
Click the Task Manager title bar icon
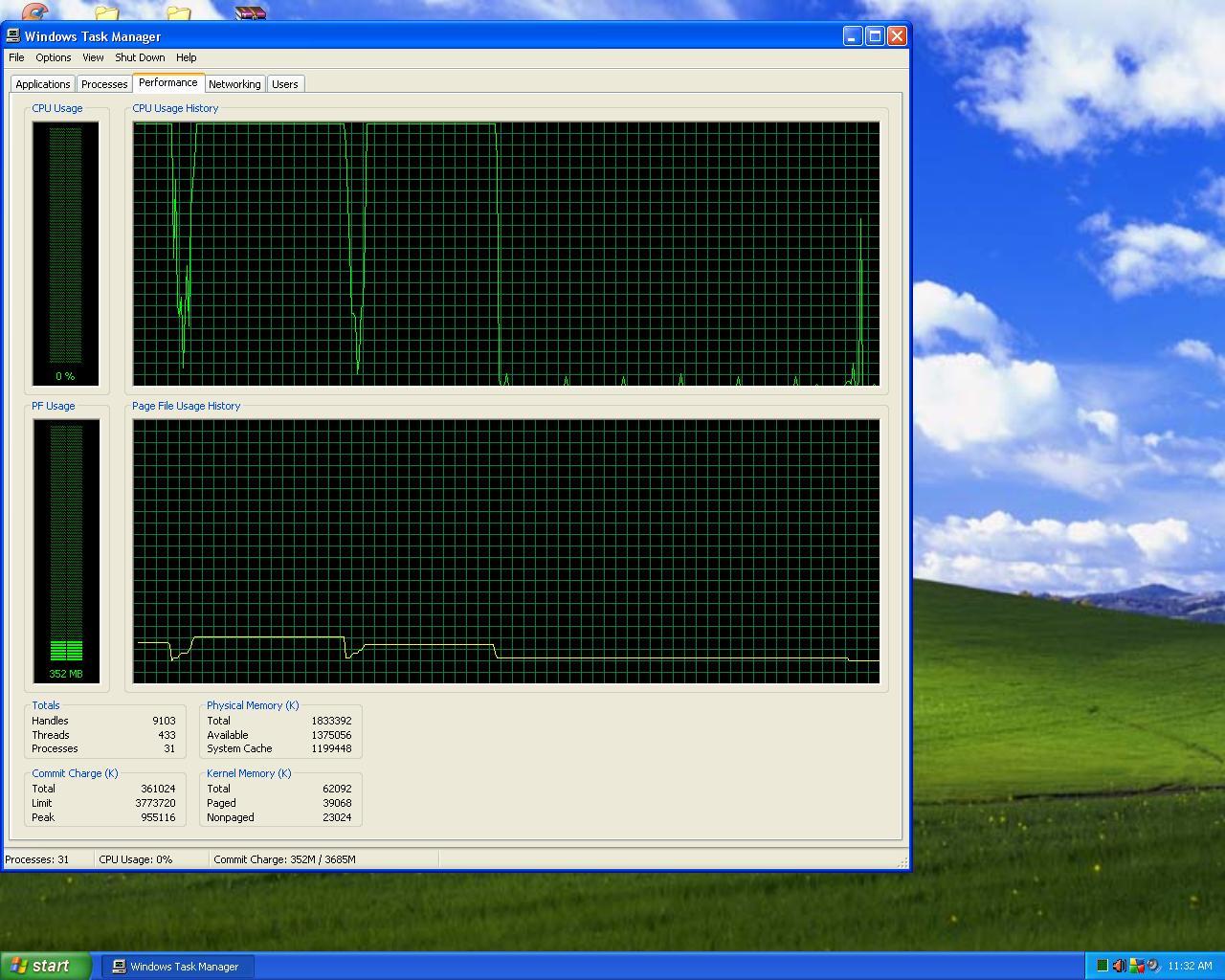pyautogui.click(x=13, y=36)
